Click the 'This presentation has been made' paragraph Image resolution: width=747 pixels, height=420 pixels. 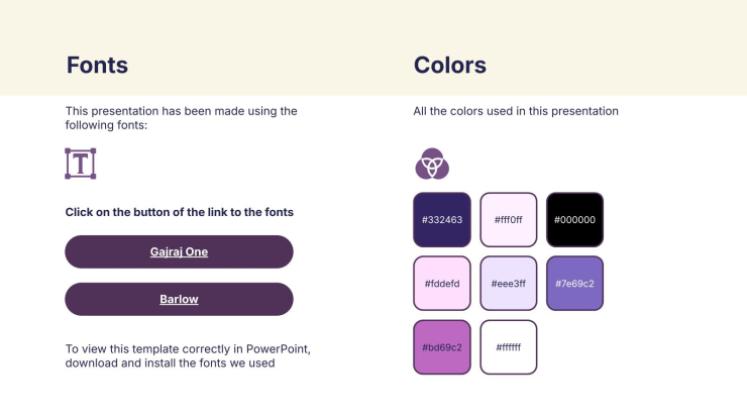[181, 118]
